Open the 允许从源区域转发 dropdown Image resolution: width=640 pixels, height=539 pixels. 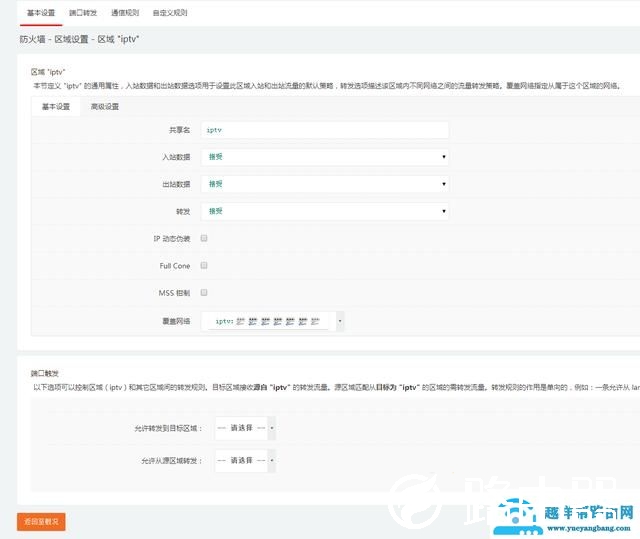(245, 461)
